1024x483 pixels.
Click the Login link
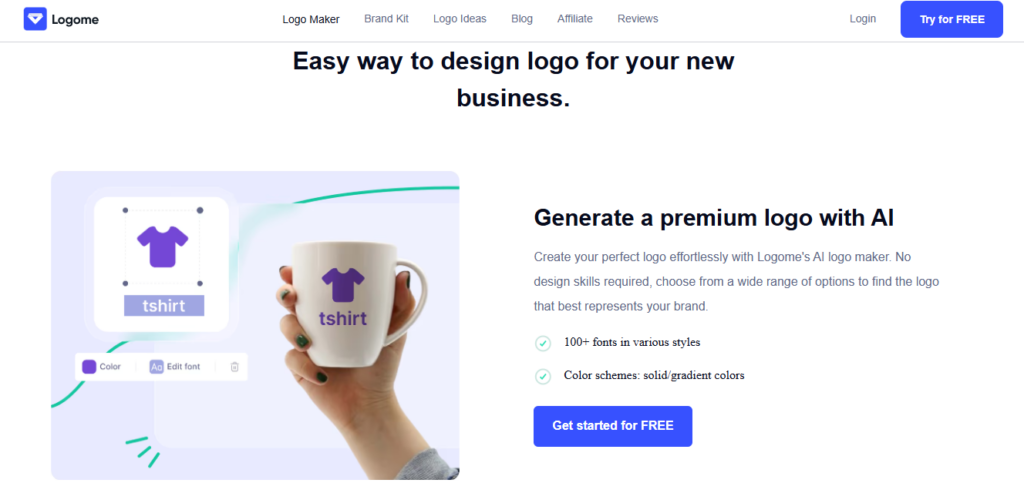point(863,19)
